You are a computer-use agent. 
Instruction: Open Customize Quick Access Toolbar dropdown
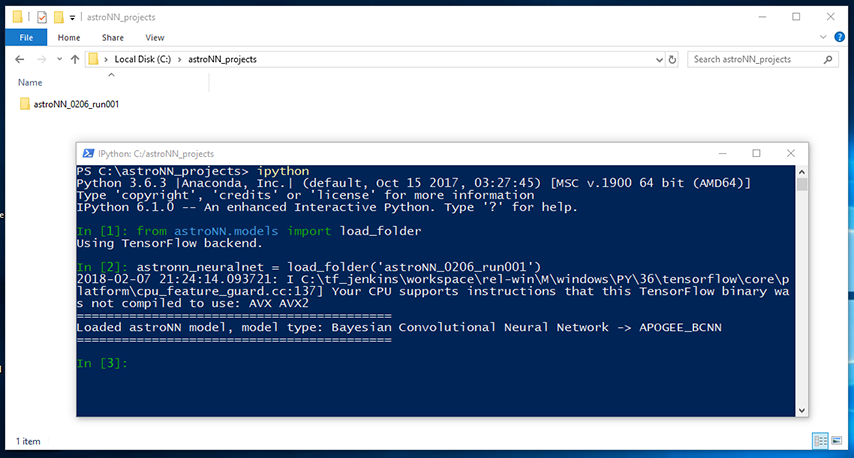click(x=72, y=17)
